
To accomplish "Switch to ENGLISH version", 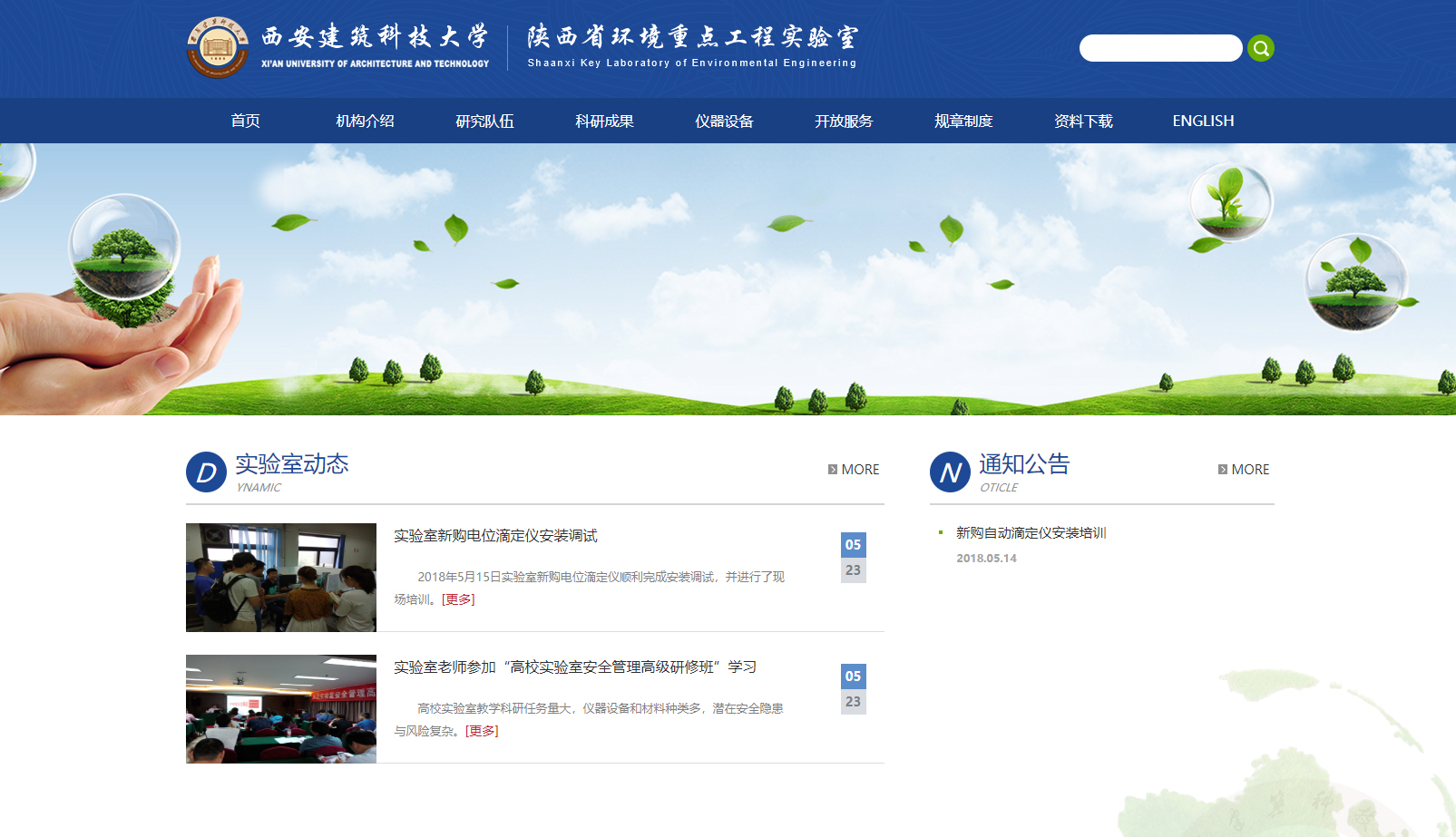I will coord(1203,121).
